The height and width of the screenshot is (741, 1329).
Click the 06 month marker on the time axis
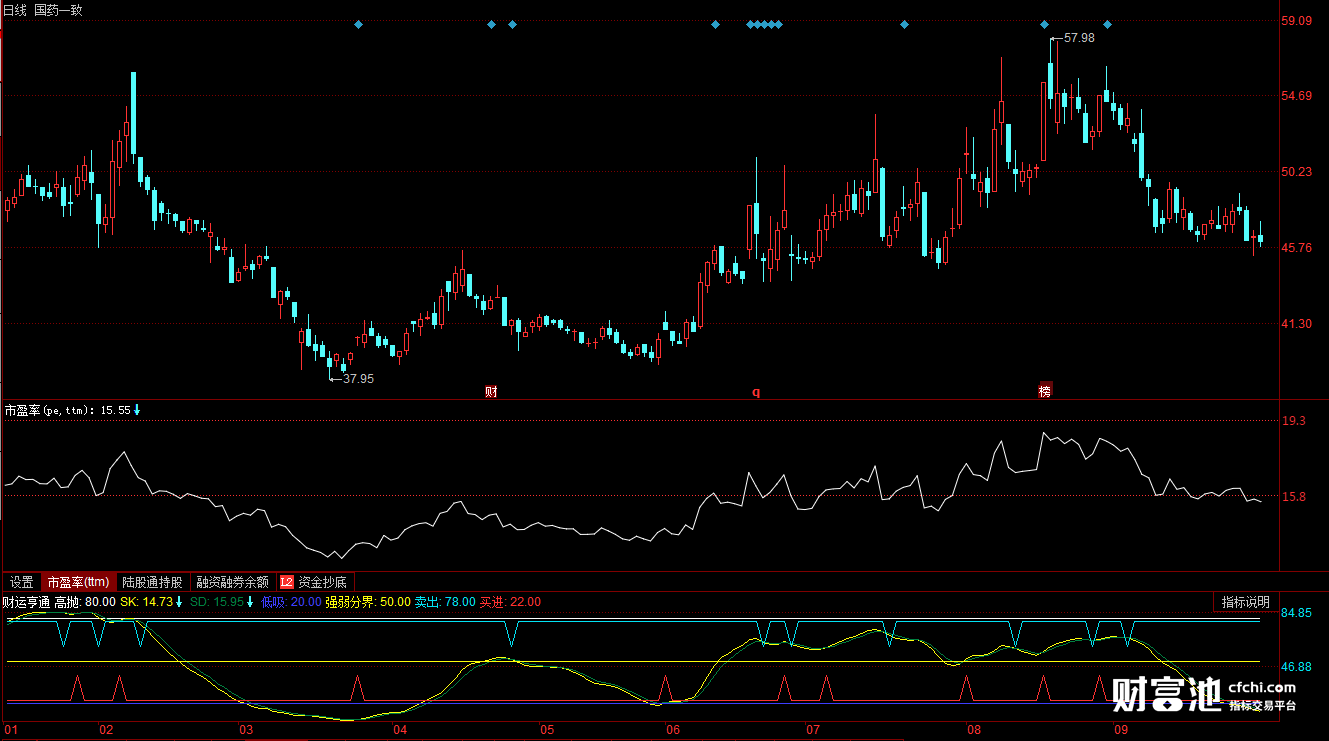tap(673, 730)
